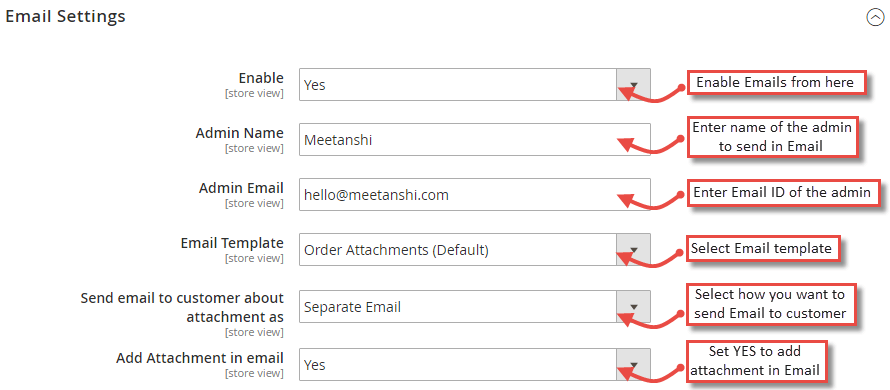The height and width of the screenshot is (390, 890).
Task: Click the Admin Email field label
Action: point(241,188)
